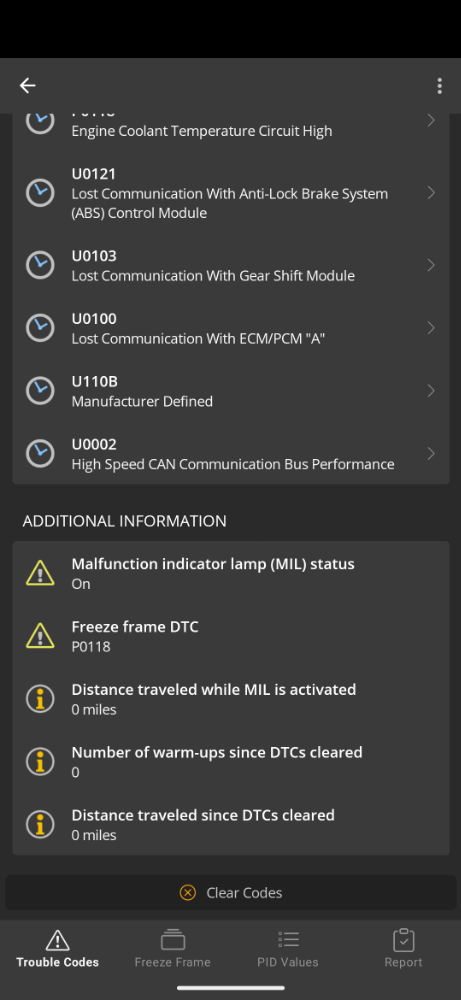This screenshot has width=461, height=1000.
Task: Tap info icon for number of warm-ups
Action: tap(40, 761)
